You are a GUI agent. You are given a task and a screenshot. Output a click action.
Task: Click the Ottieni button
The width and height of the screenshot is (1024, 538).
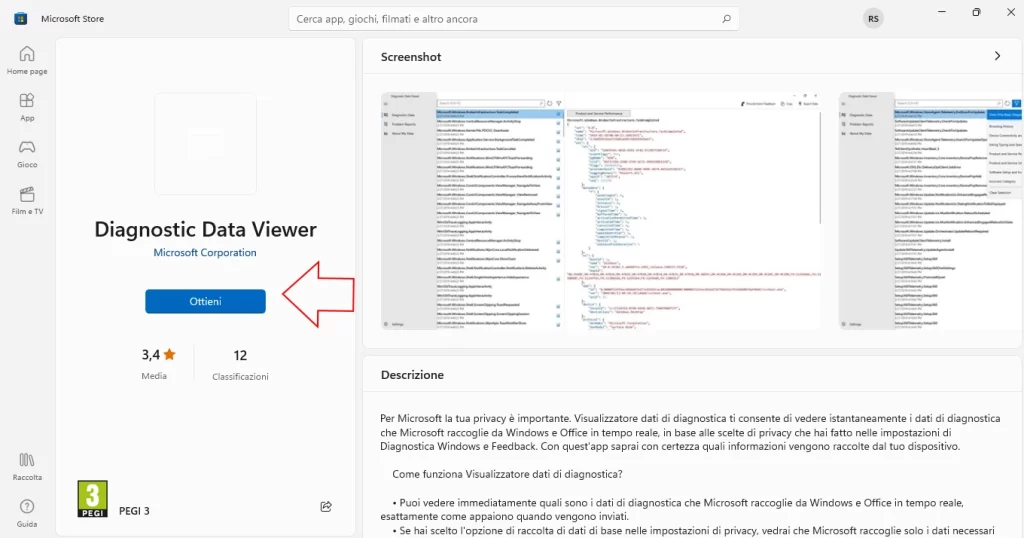[205, 302]
